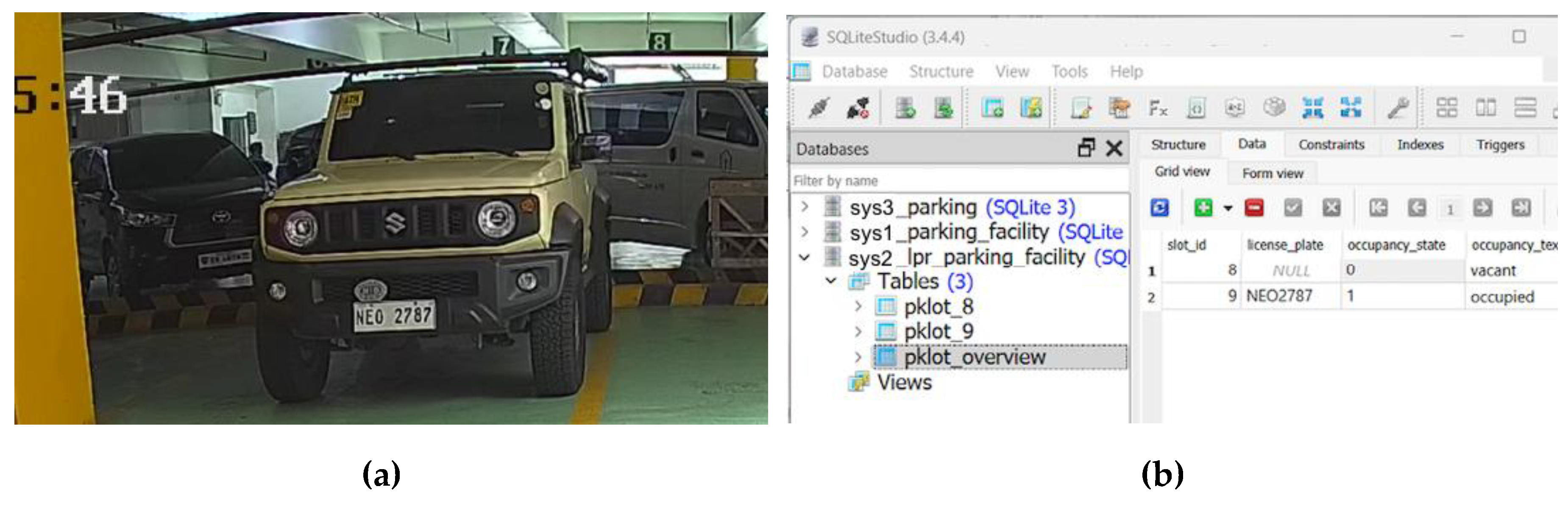The image size is (1568, 506).
Task: Click the red delete row button
Action: 1254,208
